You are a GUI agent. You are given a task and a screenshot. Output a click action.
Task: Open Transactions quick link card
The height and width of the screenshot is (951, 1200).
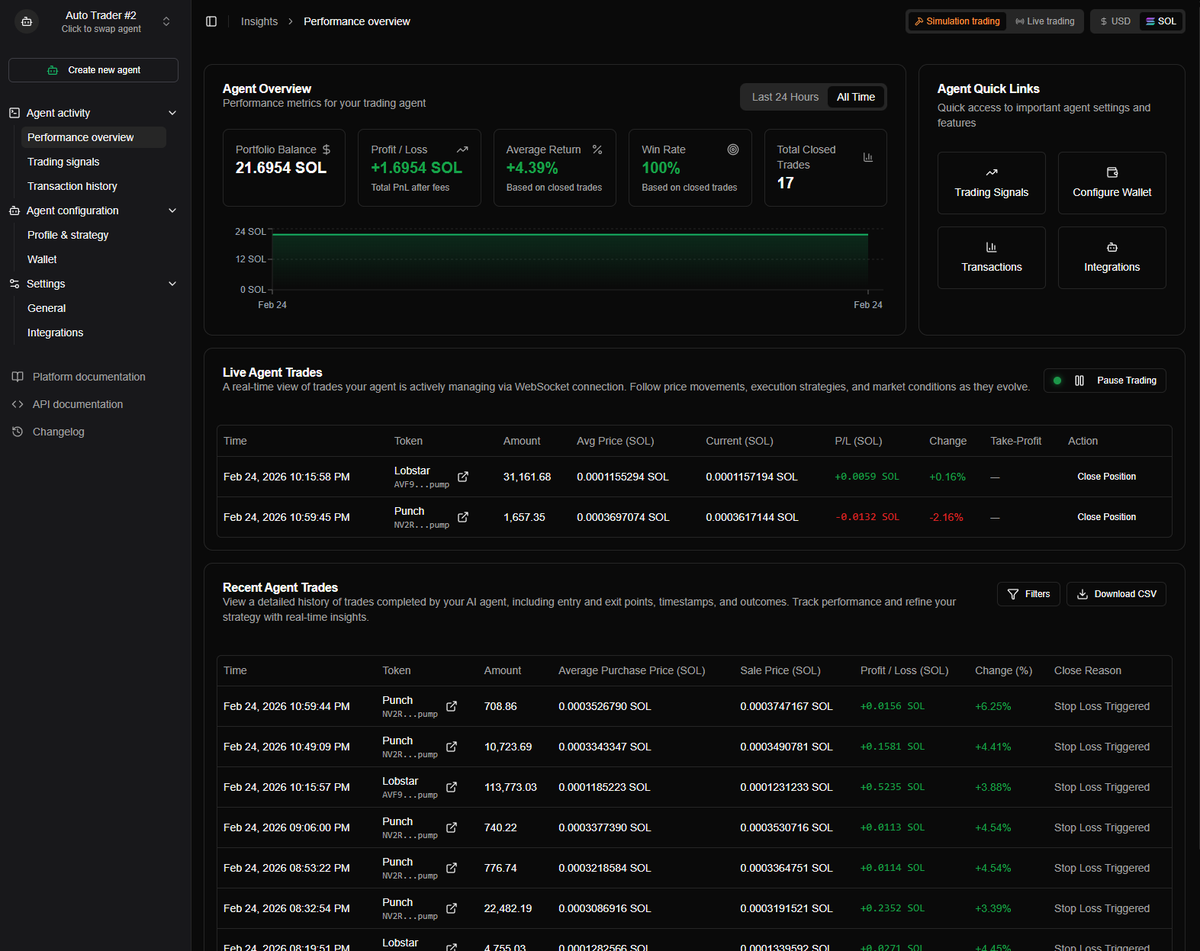pyautogui.click(x=991, y=258)
